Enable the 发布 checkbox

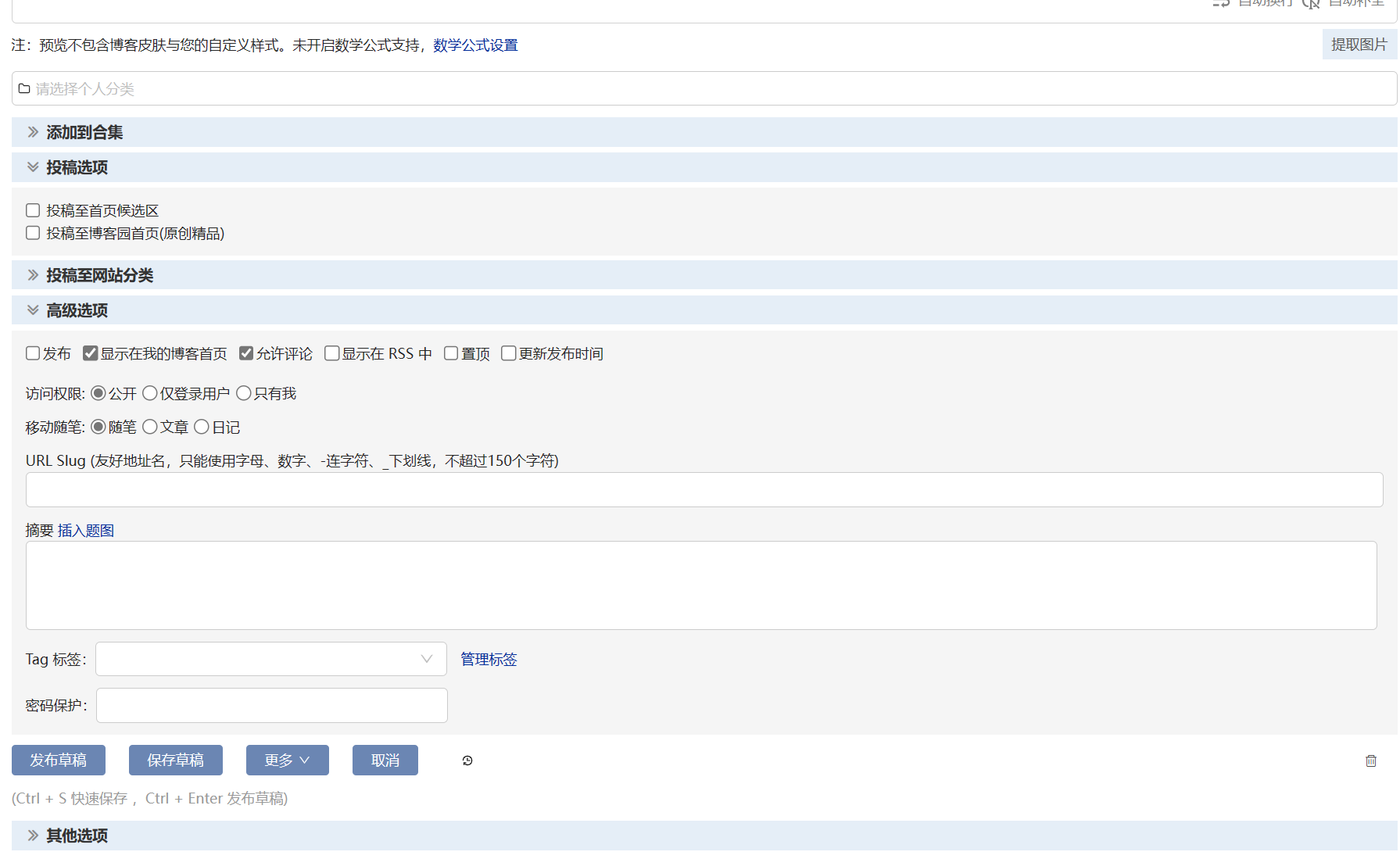point(33,353)
